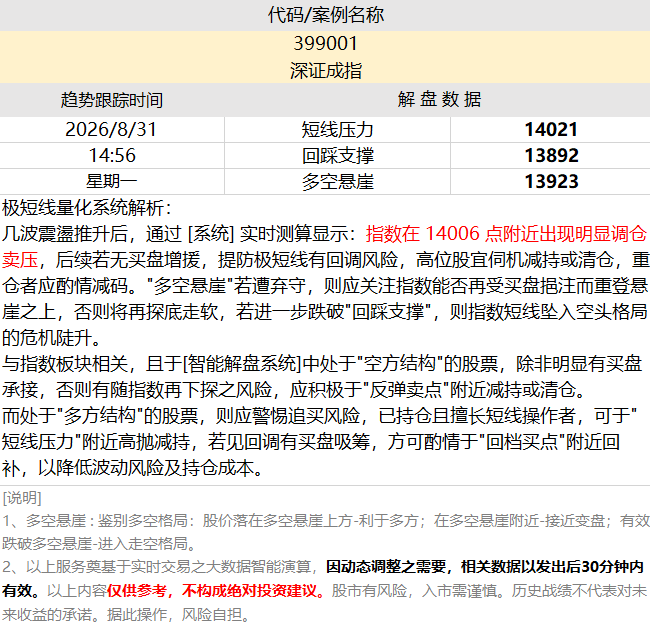The width and height of the screenshot is (650, 624).
Task: Click note line '1、多空悬崖：鉴别多空格局'
Action: (x=325, y=521)
